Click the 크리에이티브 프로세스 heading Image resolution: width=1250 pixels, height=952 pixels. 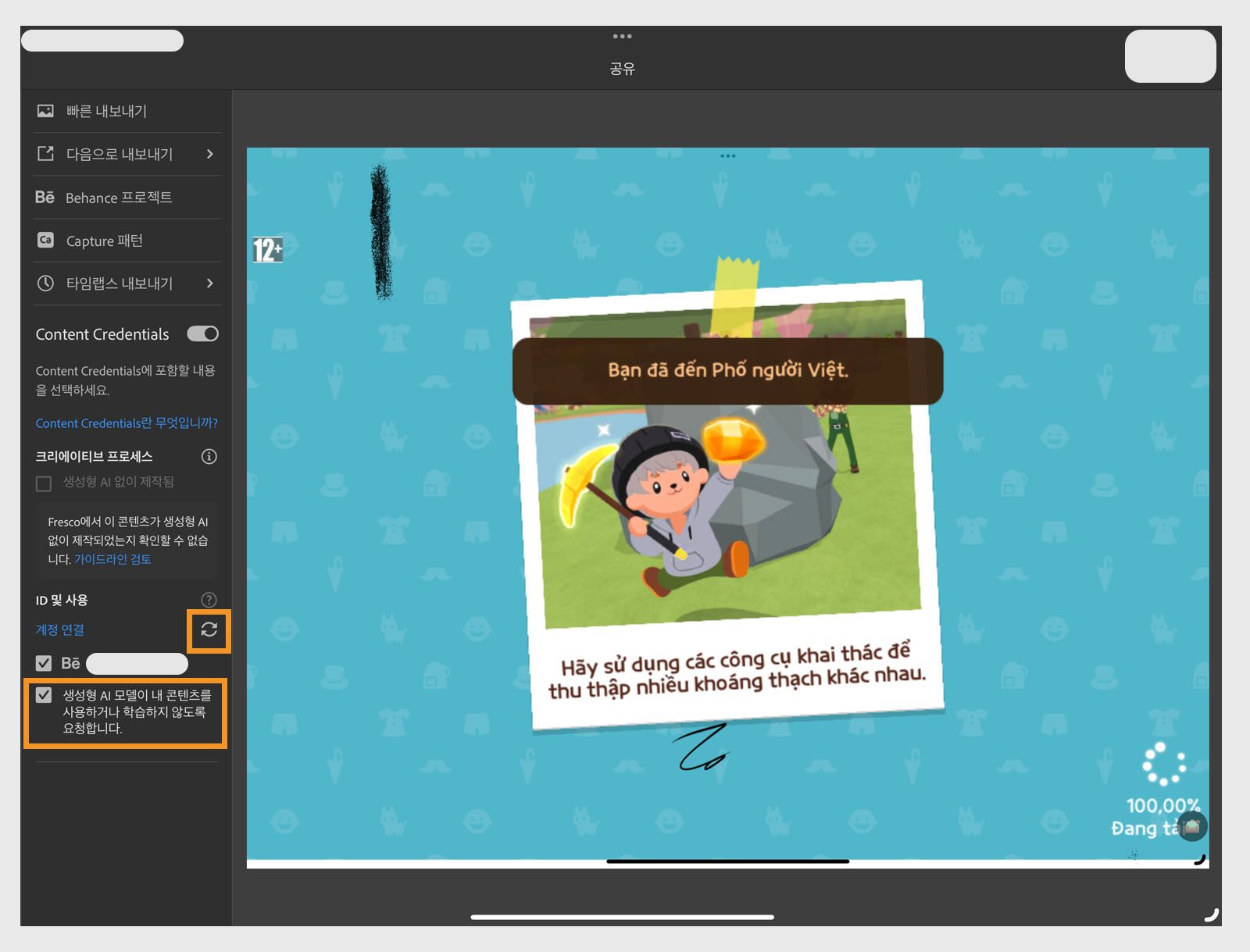click(94, 456)
